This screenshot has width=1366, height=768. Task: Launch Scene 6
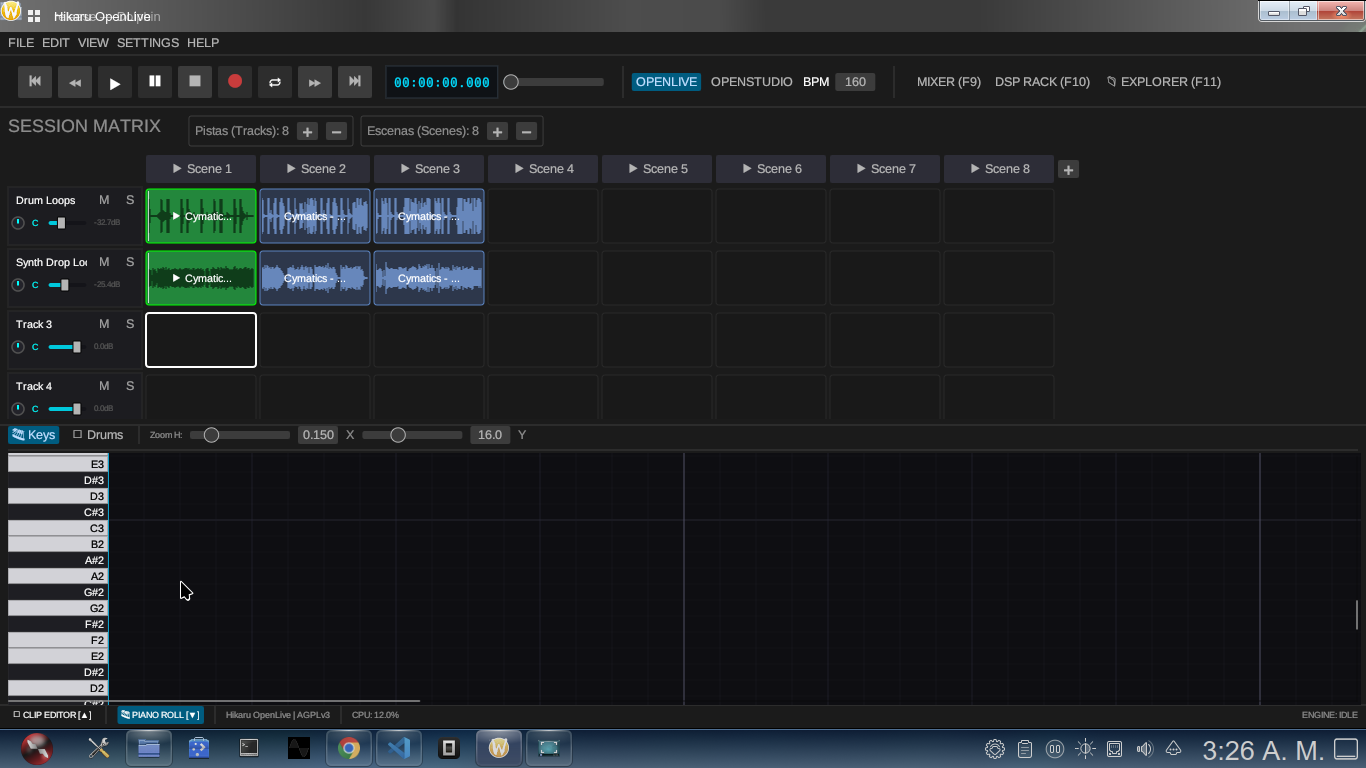(x=771, y=169)
